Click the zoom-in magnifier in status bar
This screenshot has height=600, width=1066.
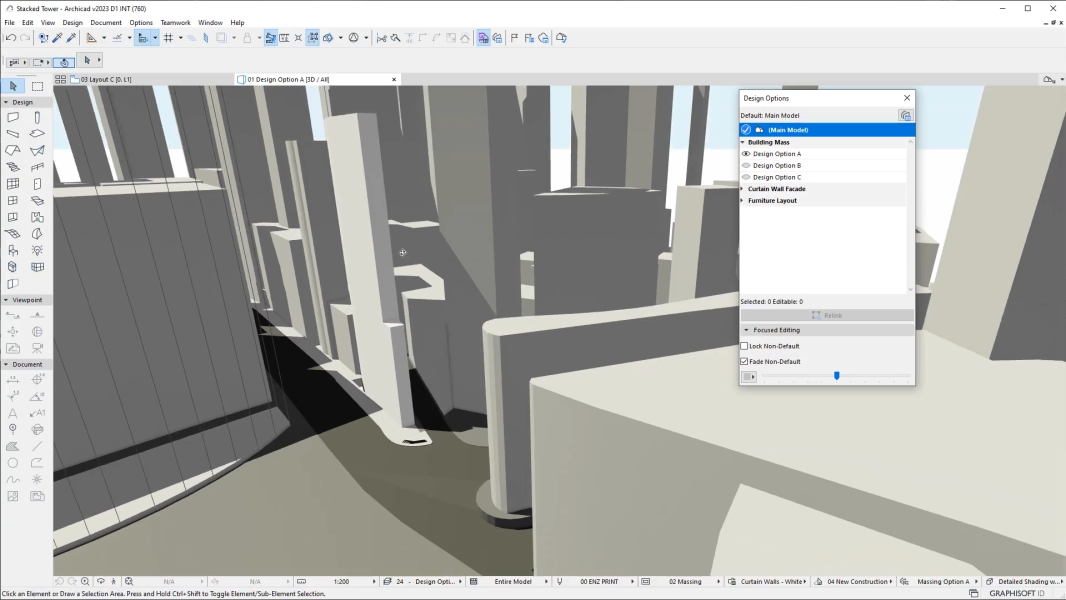click(x=85, y=582)
